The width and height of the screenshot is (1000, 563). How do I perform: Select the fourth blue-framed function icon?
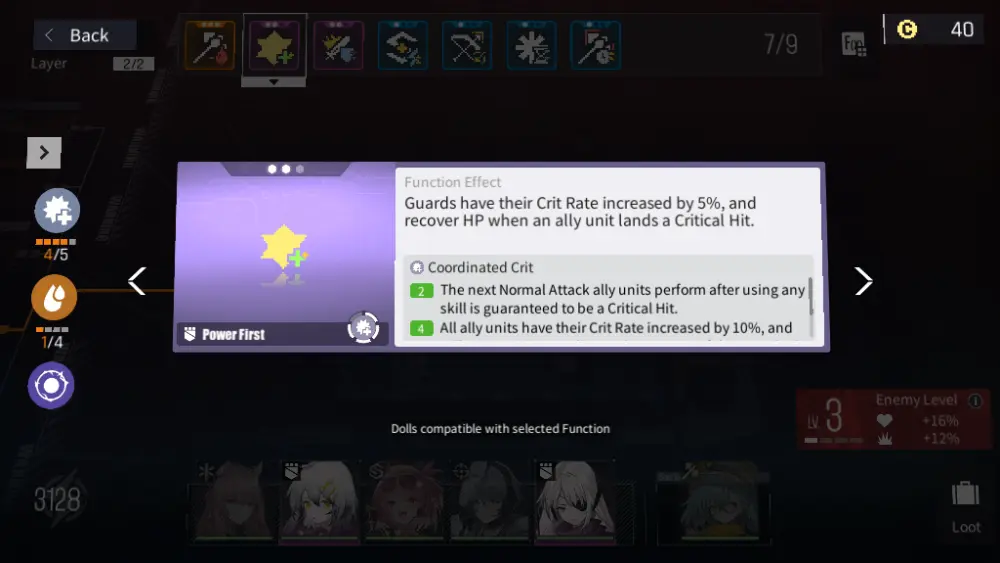[x=403, y=45]
